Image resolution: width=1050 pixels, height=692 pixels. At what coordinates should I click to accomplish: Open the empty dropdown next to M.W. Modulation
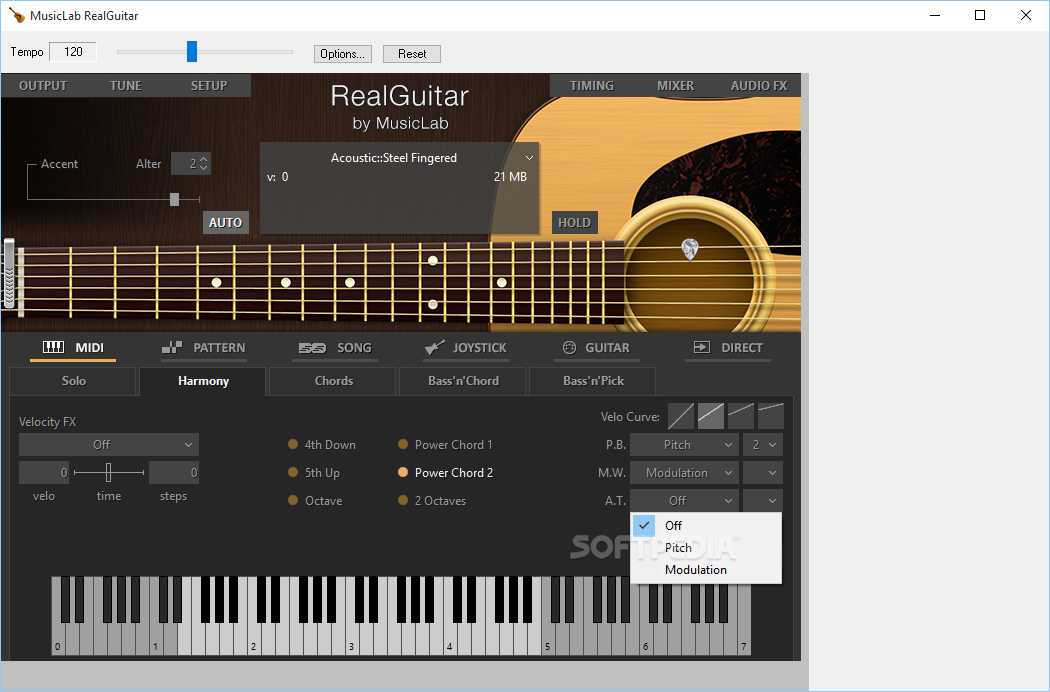(x=763, y=472)
